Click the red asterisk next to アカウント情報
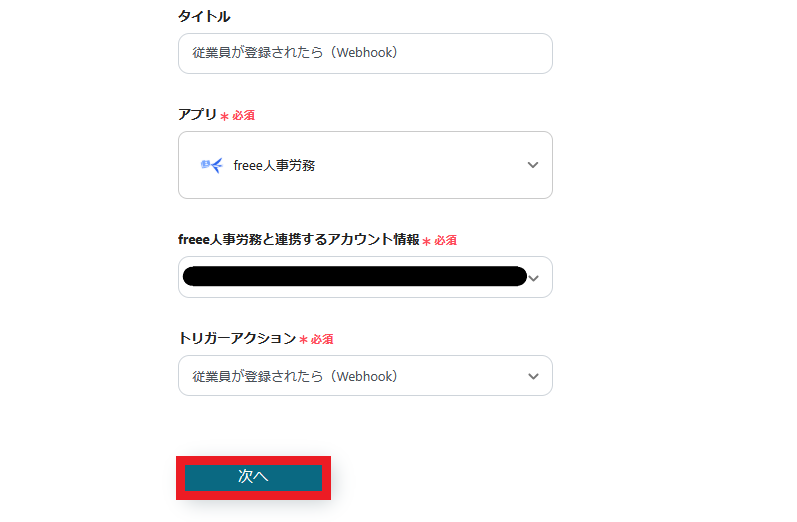The width and height of the screenshot is (797, 522). coord(426,241)
